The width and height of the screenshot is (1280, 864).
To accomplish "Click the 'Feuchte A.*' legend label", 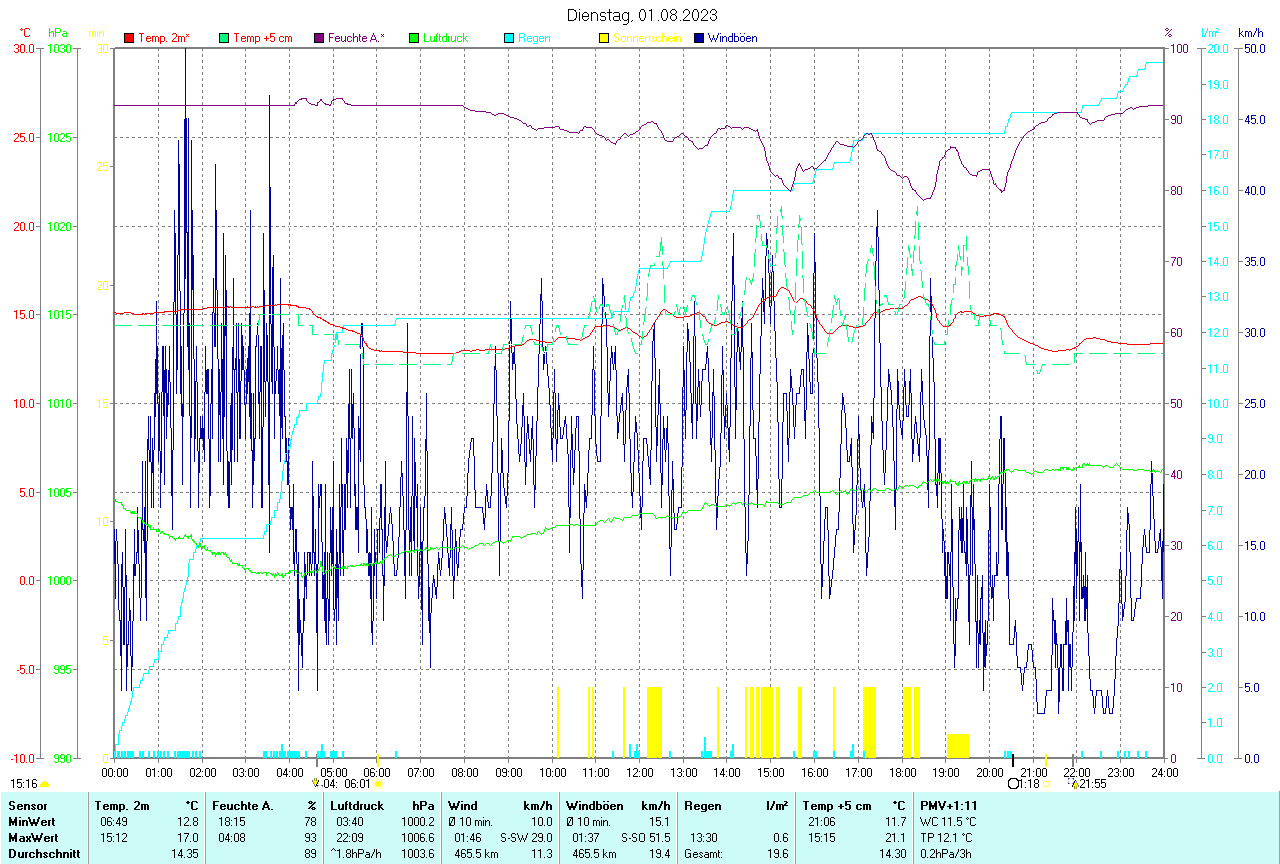I will point(357,38).
